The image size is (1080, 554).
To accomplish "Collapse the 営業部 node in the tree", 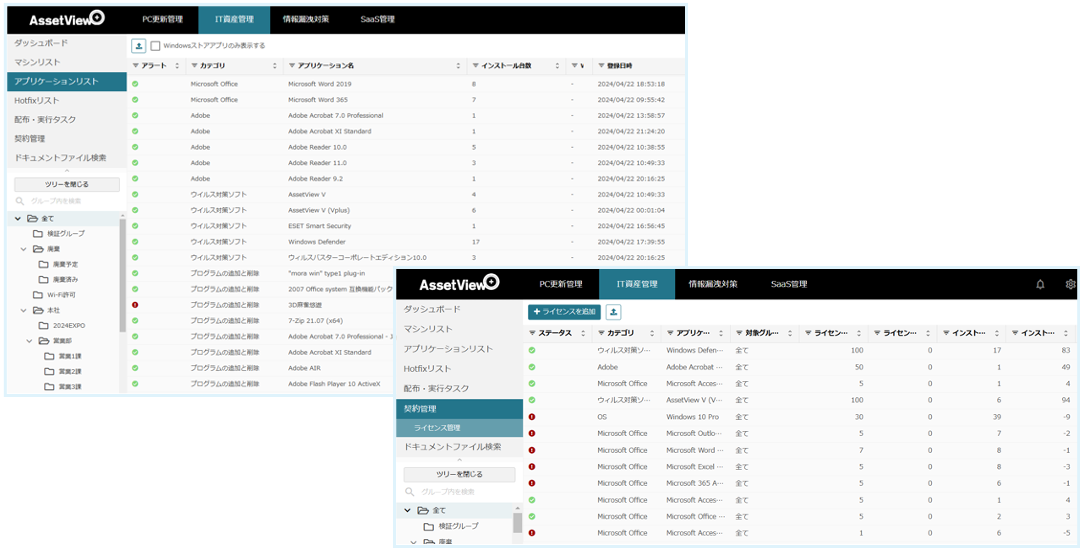I will click(x=30, y=340).
